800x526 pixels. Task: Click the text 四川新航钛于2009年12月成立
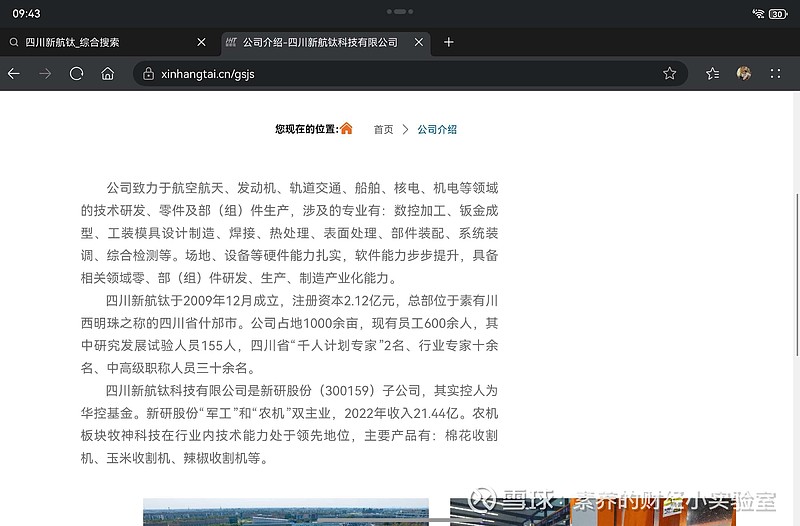click(192, 301)
